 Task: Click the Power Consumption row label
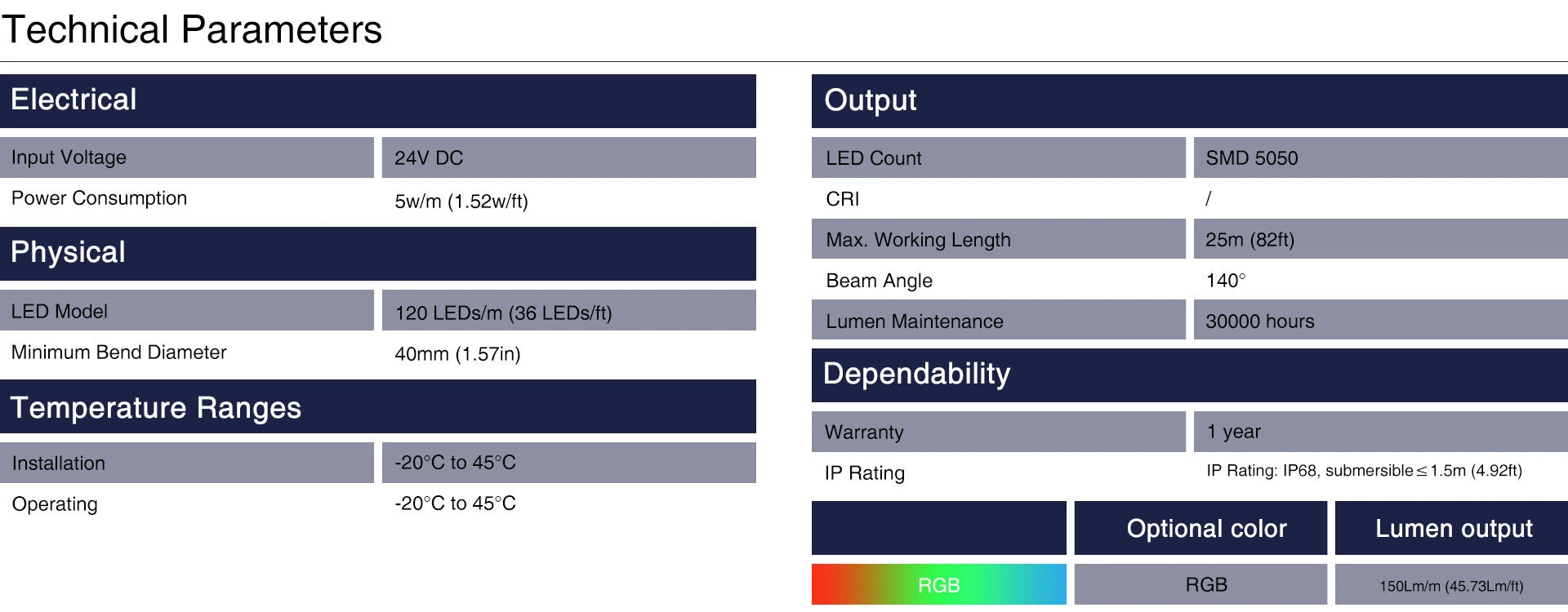tap(99, 198)
